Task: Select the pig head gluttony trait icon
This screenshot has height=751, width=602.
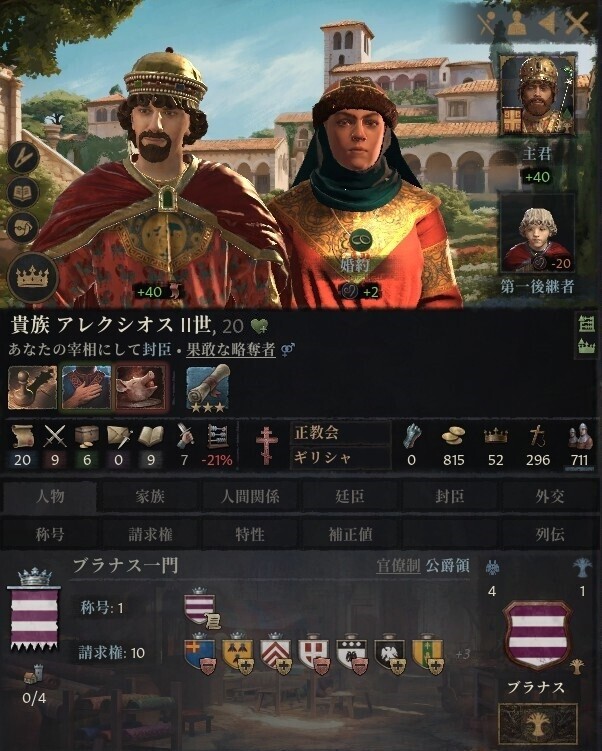Action: pos(142,388)
